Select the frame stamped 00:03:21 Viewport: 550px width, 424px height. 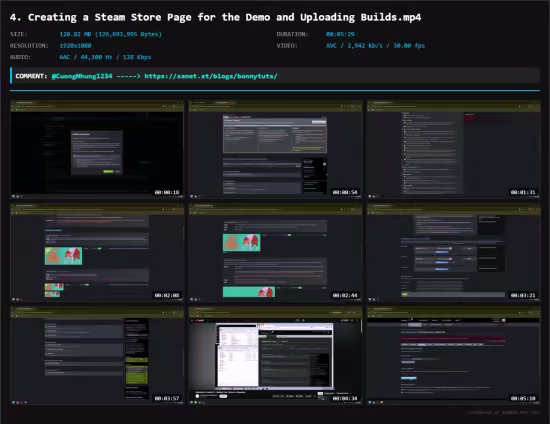click(x=454, y=253)
